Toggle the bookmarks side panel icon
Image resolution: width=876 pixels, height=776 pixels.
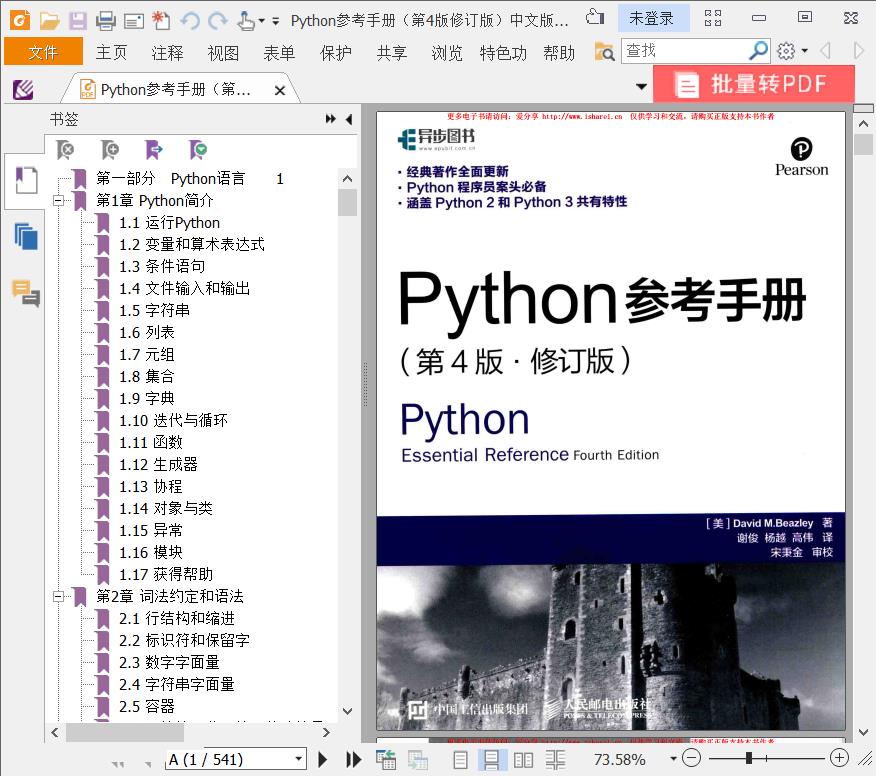(x=26, y=180)
